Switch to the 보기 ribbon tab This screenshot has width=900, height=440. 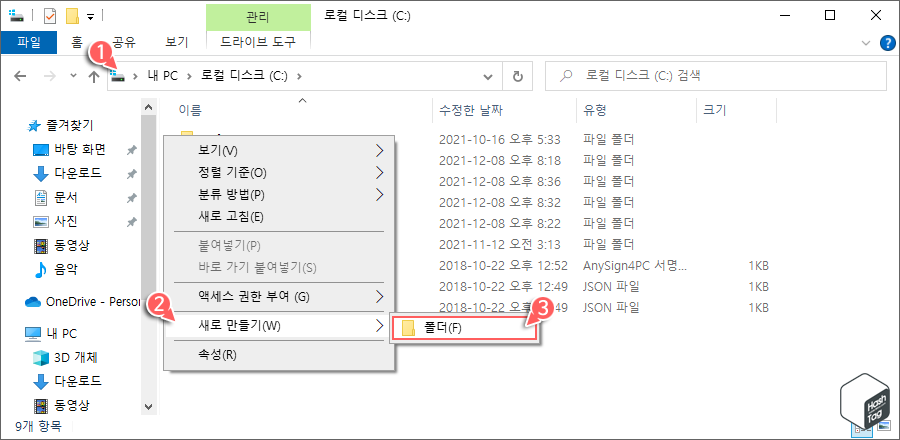(176, 41)
